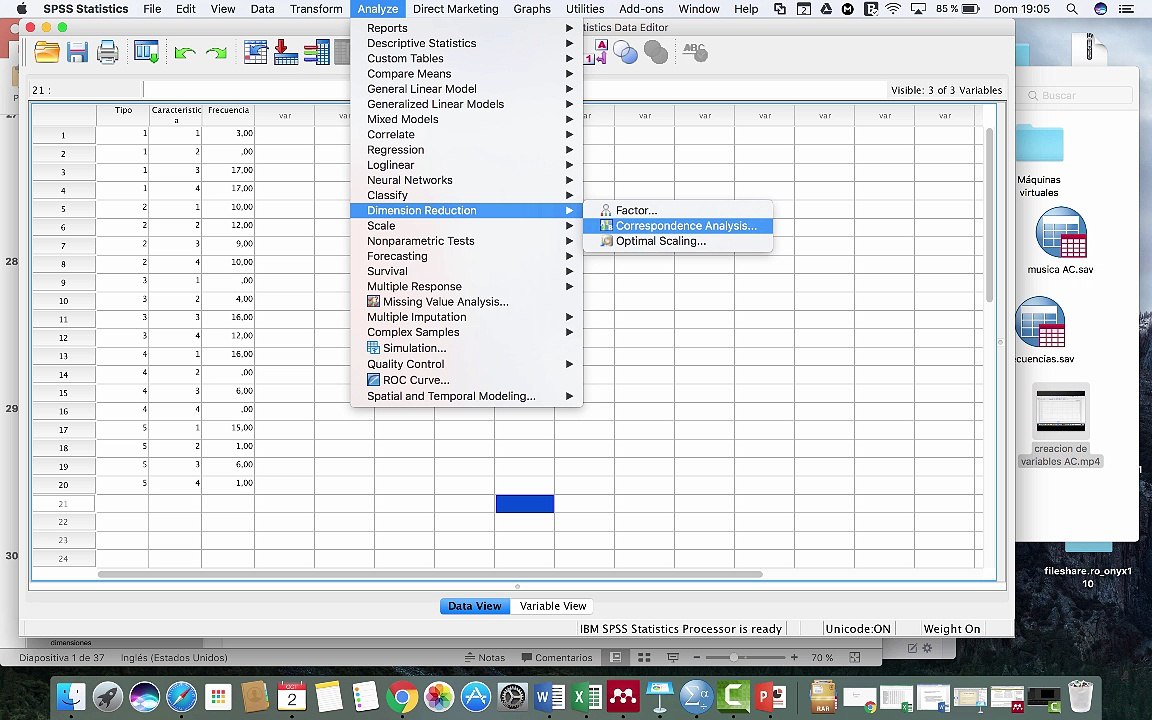The image size is (1152, 720).
Task: Click Comentarios in PowerPoint status bar
Action: (556, 658)
